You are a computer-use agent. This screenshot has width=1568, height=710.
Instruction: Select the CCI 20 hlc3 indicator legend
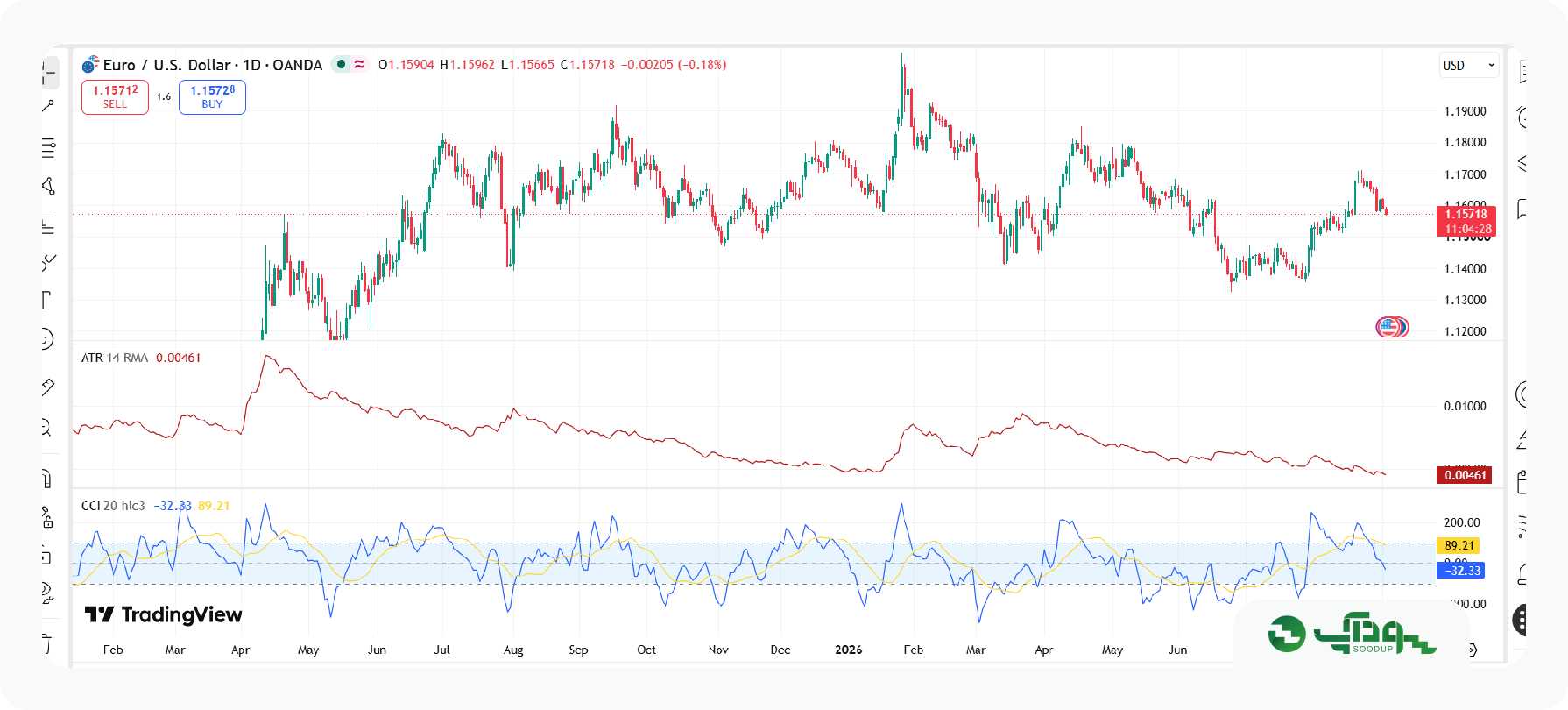click(113, 506)
